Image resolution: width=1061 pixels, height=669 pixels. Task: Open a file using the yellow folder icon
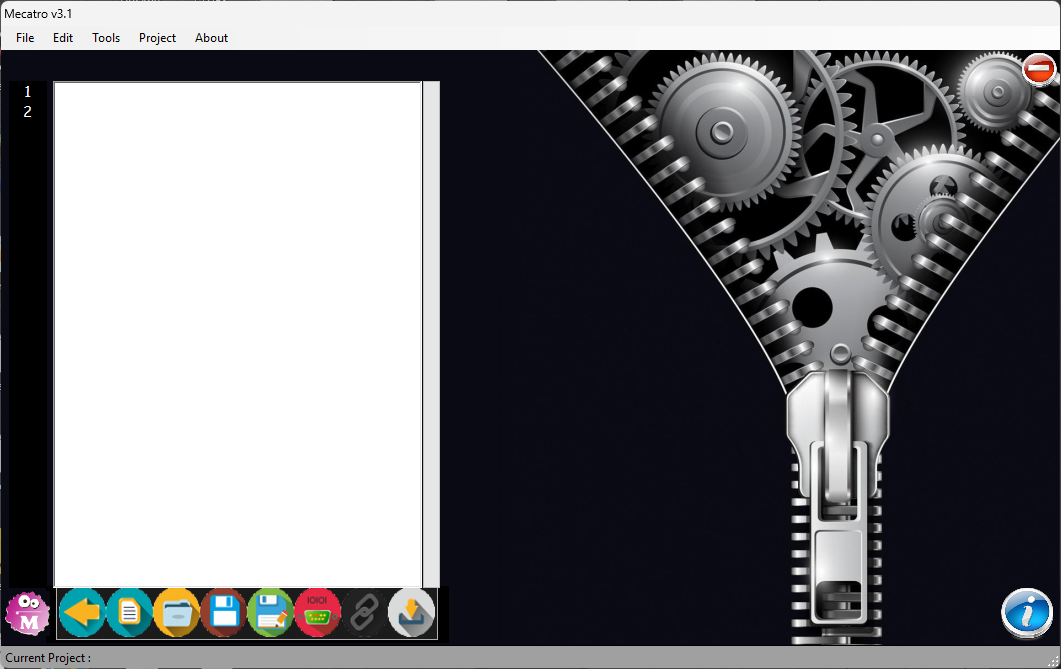click(x=177, y=612)
